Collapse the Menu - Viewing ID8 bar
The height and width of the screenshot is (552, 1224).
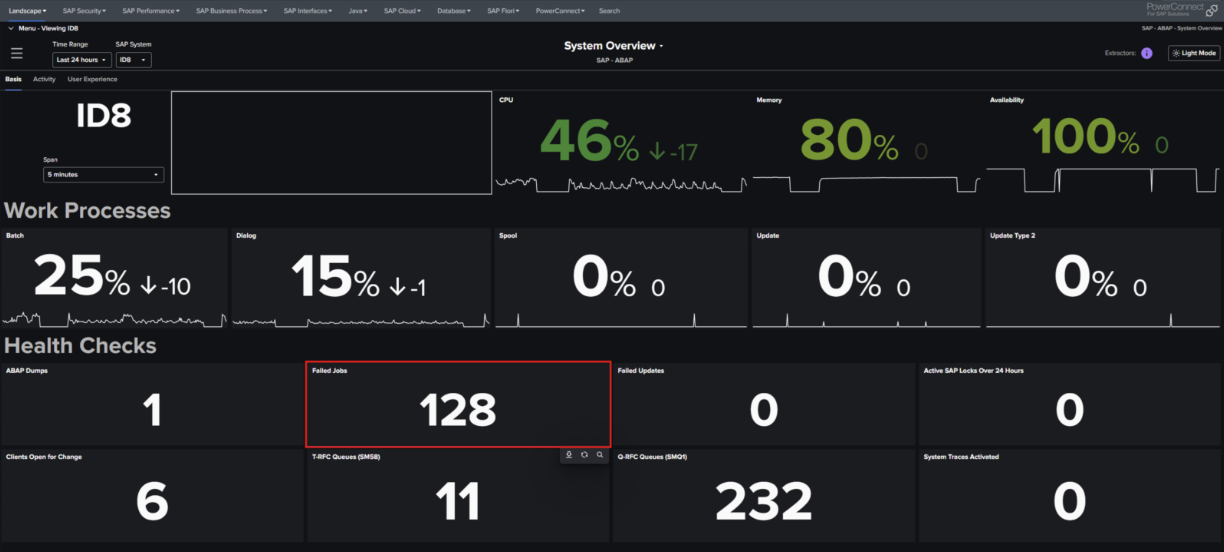pos(10,28)
